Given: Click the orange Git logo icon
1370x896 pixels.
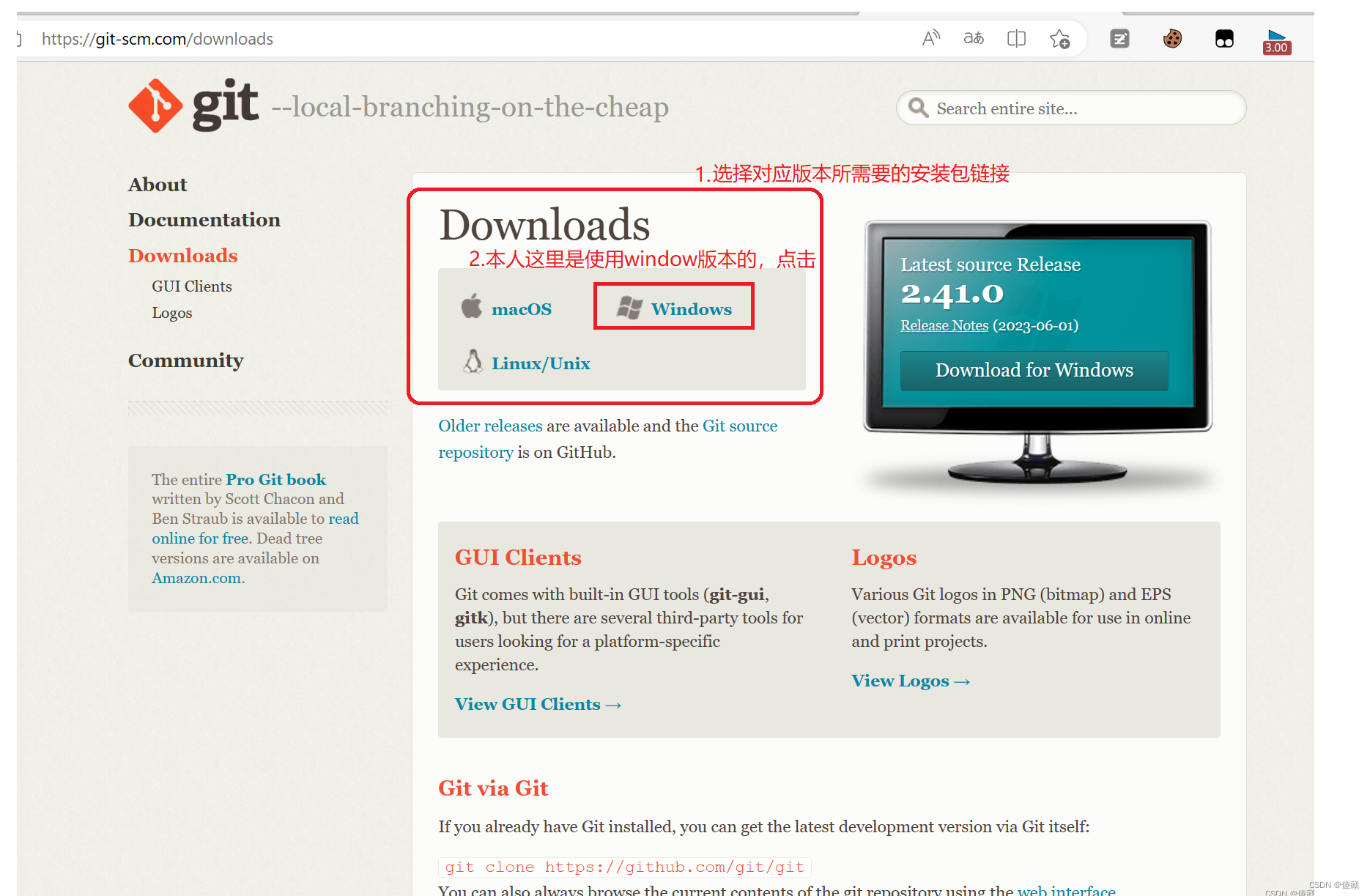Looking at the screenshot, I should (x=155, y=105).
